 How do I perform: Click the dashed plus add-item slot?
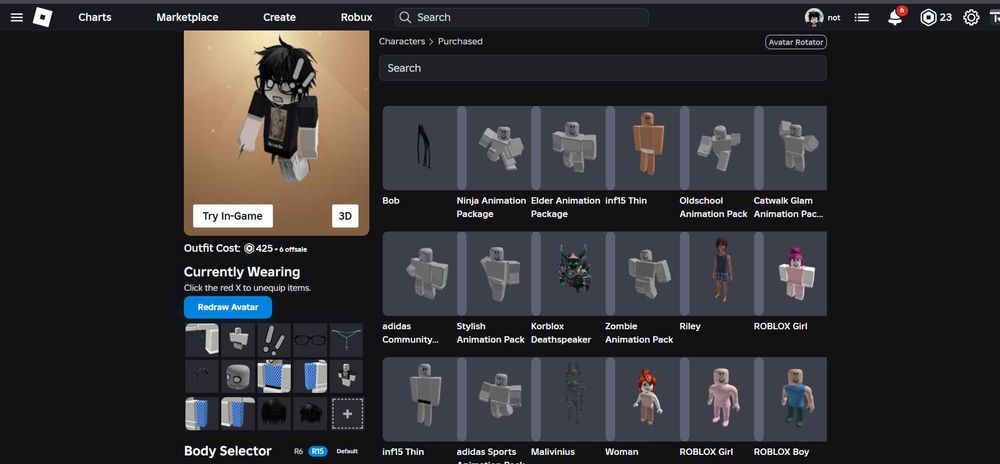(x=347, y=414)
